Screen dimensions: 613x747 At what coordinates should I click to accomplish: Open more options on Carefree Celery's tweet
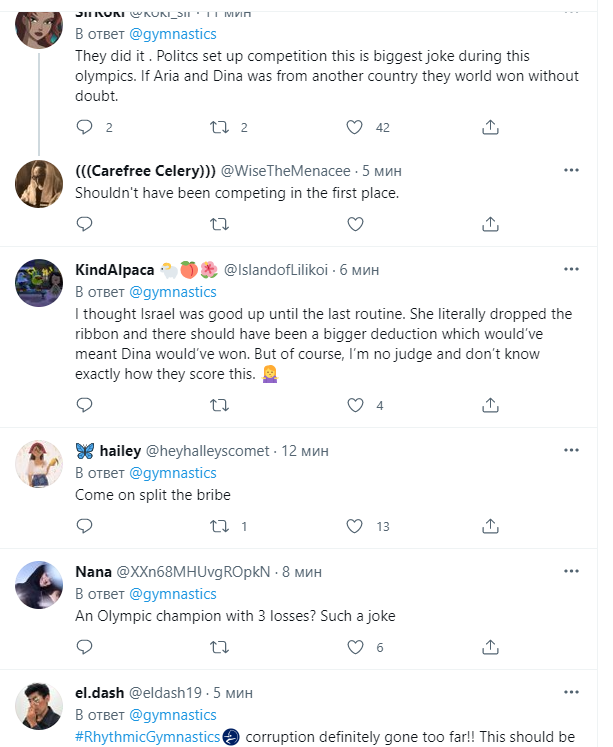pos(571,170)
